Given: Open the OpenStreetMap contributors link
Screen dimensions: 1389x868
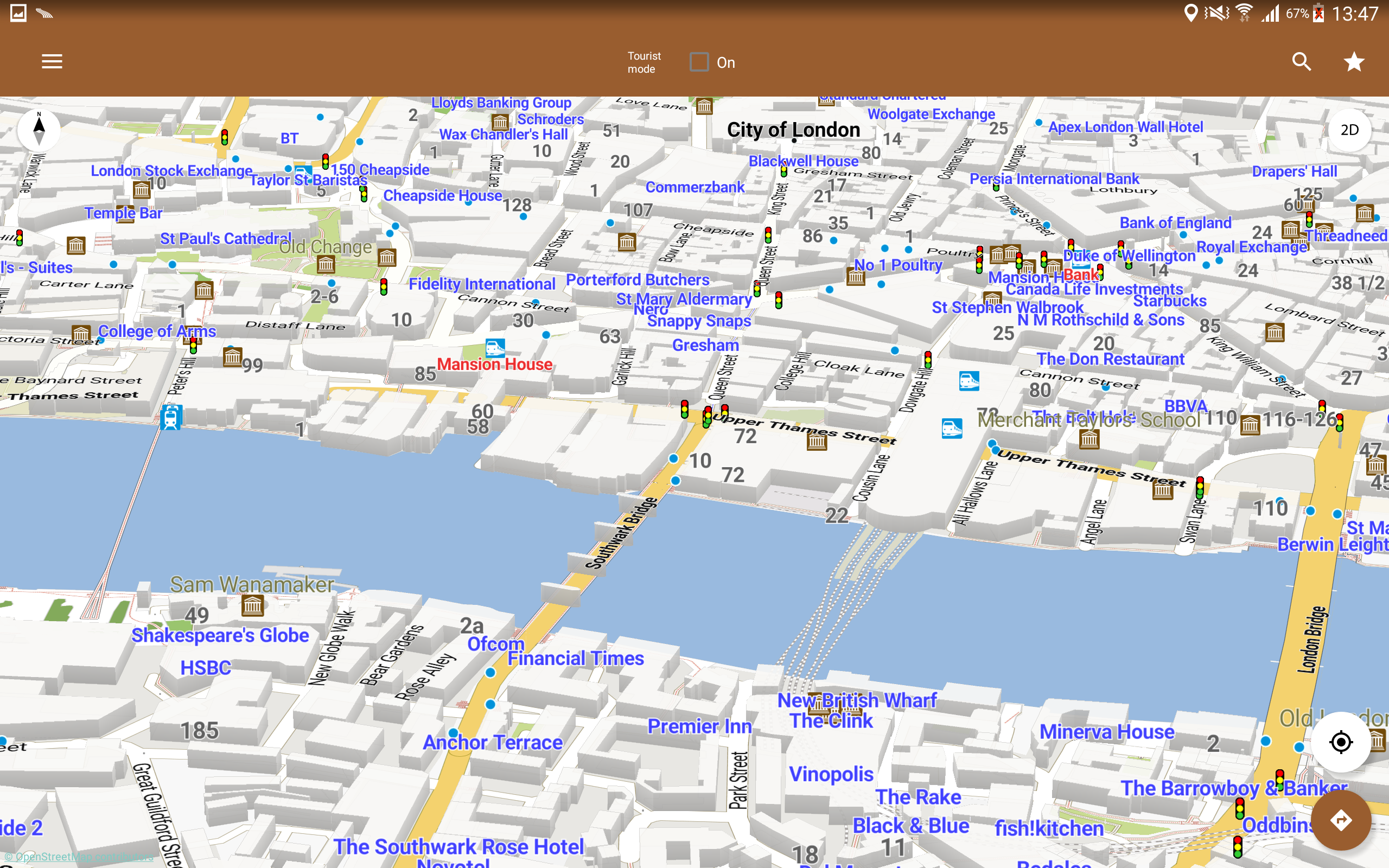Looking at the screenshot, I should pyautogui.click(x=79, y=857).
